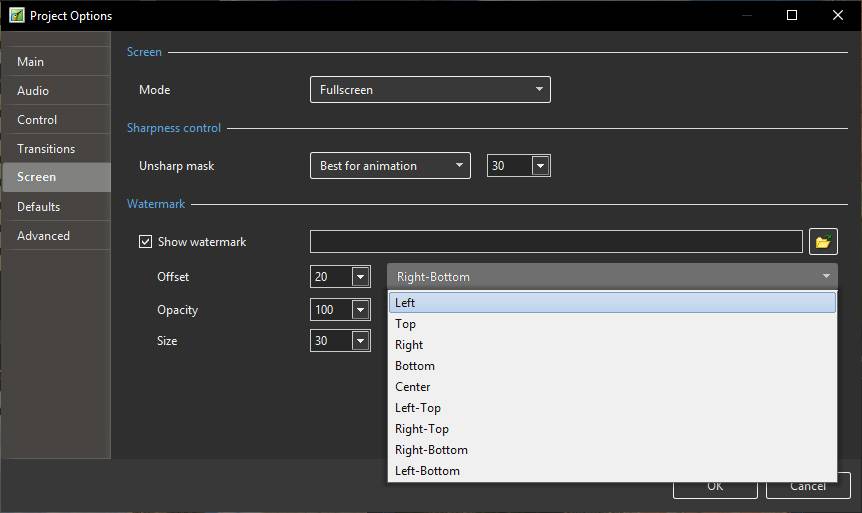Expand the Size value dropdown arrow
The image size is (862, 513).
[x=361, y=341]
